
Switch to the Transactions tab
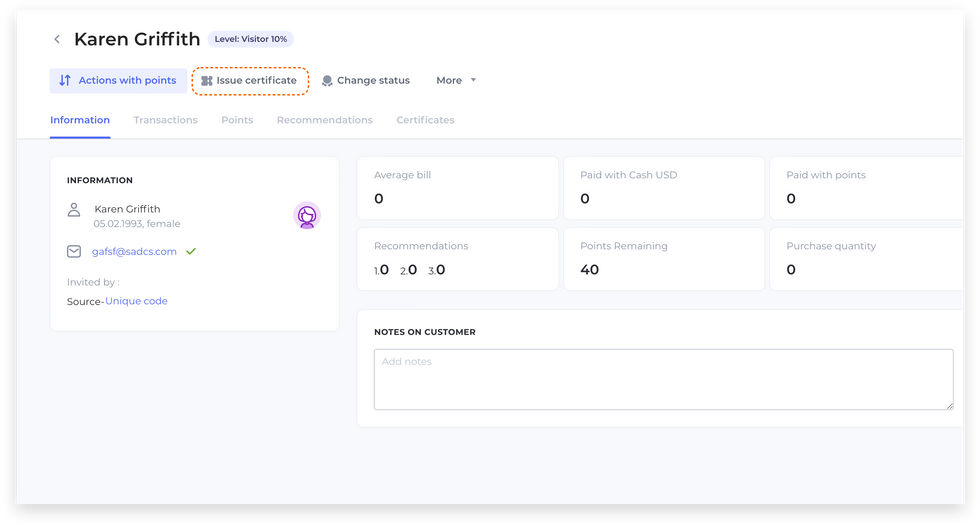point(166,120)
